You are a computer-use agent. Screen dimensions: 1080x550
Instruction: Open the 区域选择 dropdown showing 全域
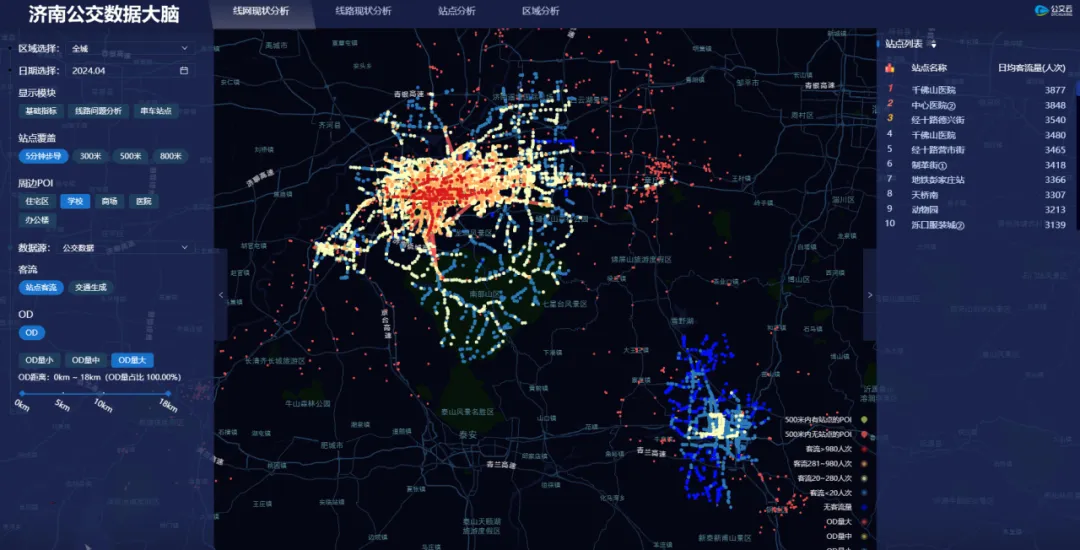tap(130, 48)
